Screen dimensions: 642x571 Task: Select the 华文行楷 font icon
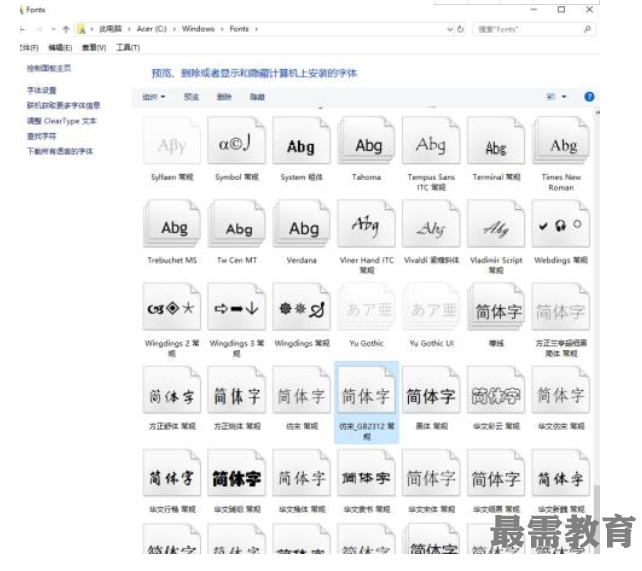point(172,473)
